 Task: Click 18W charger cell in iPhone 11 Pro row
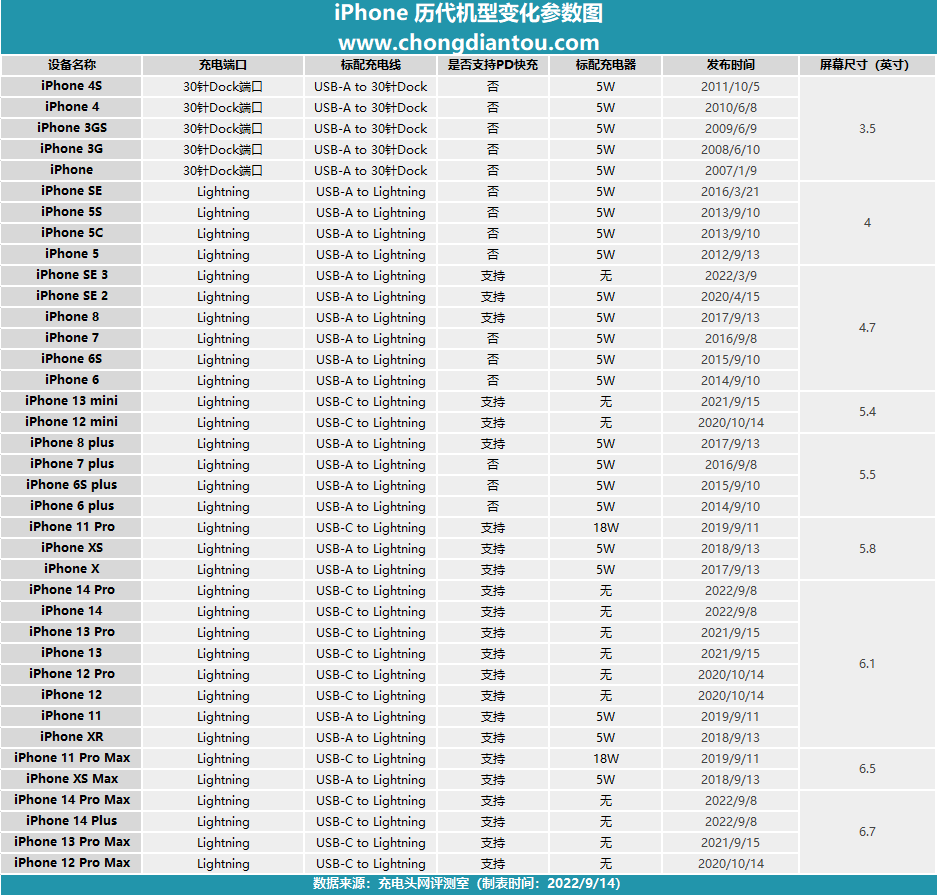coord(605,528)
